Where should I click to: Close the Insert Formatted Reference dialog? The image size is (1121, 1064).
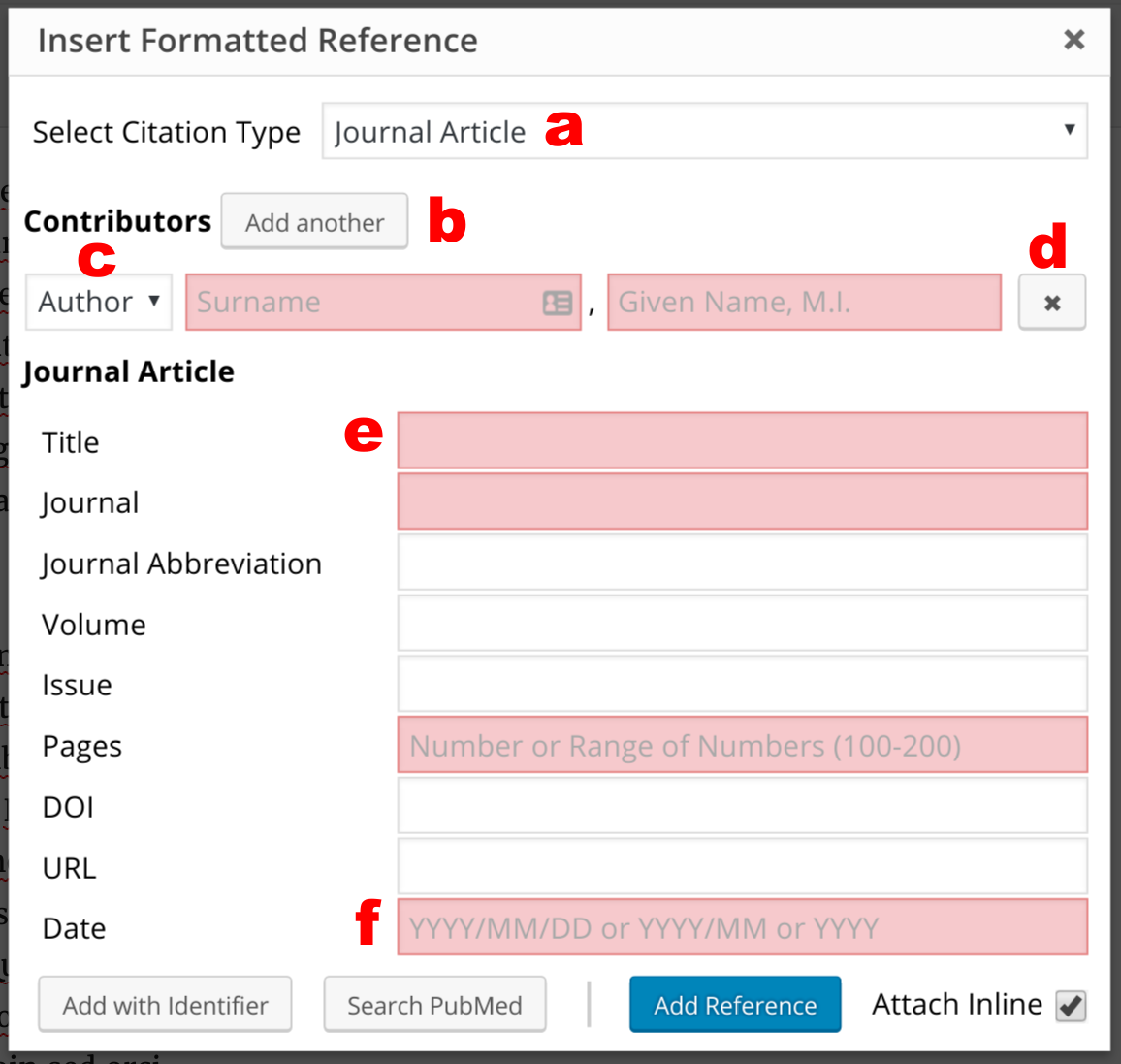click(1074, 40)
